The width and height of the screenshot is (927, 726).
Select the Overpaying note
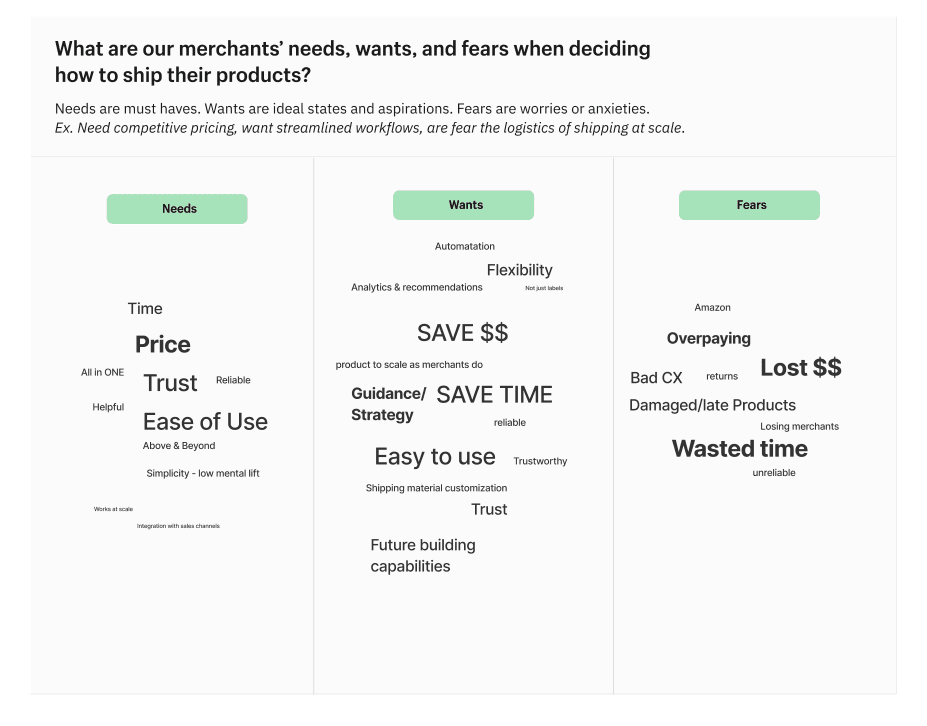[708, 339]
